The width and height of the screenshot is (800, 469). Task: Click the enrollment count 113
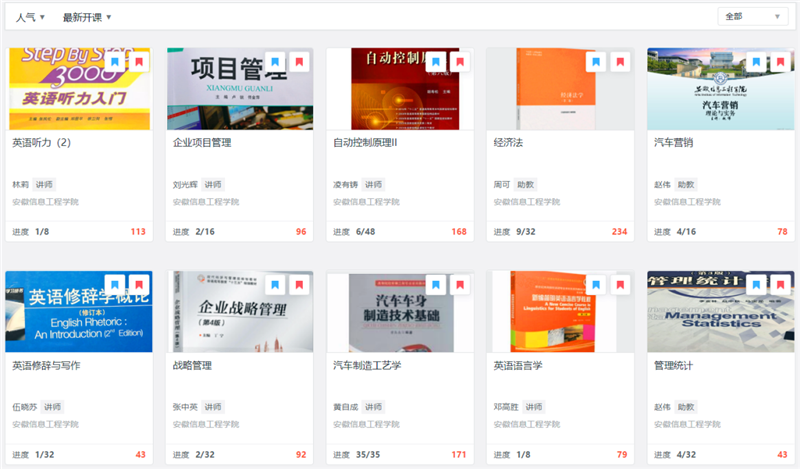138,232
